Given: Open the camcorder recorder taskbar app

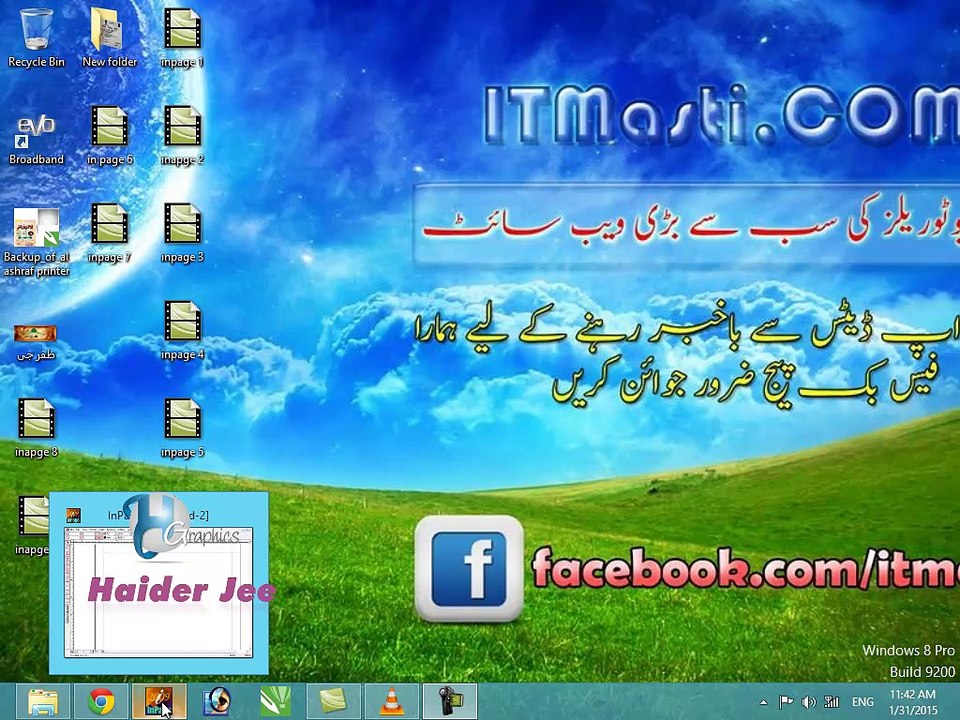Looking at the screenshot, I should (x=450, y=702).
